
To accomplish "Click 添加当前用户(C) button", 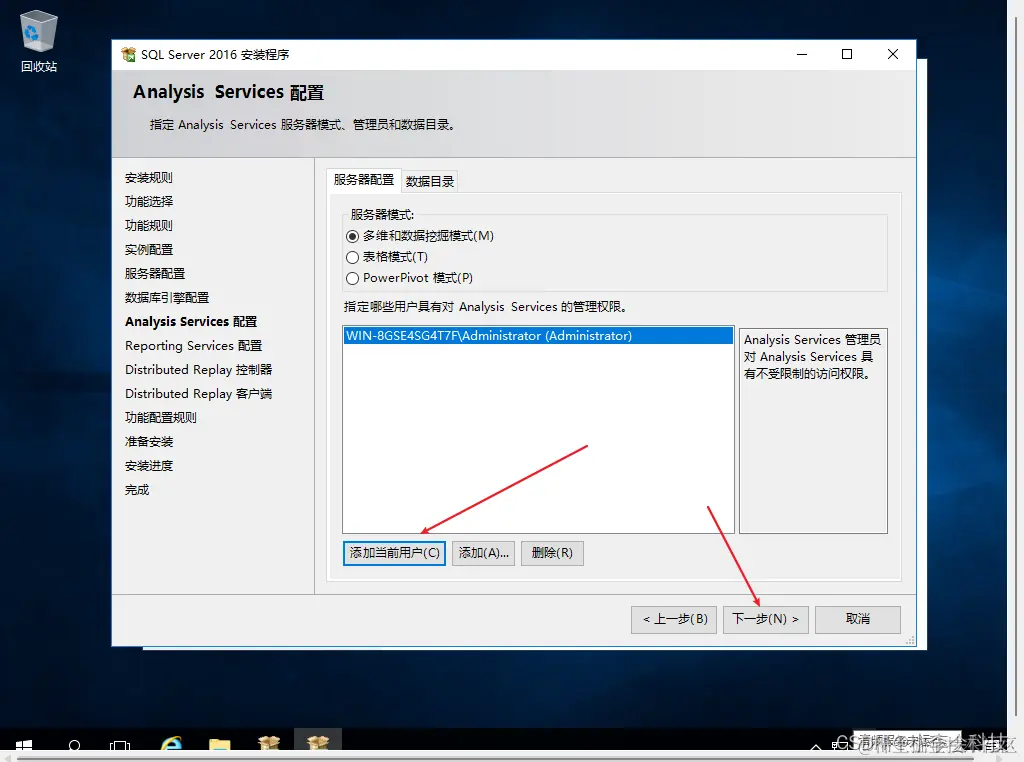I will click(x=394, y=553).
